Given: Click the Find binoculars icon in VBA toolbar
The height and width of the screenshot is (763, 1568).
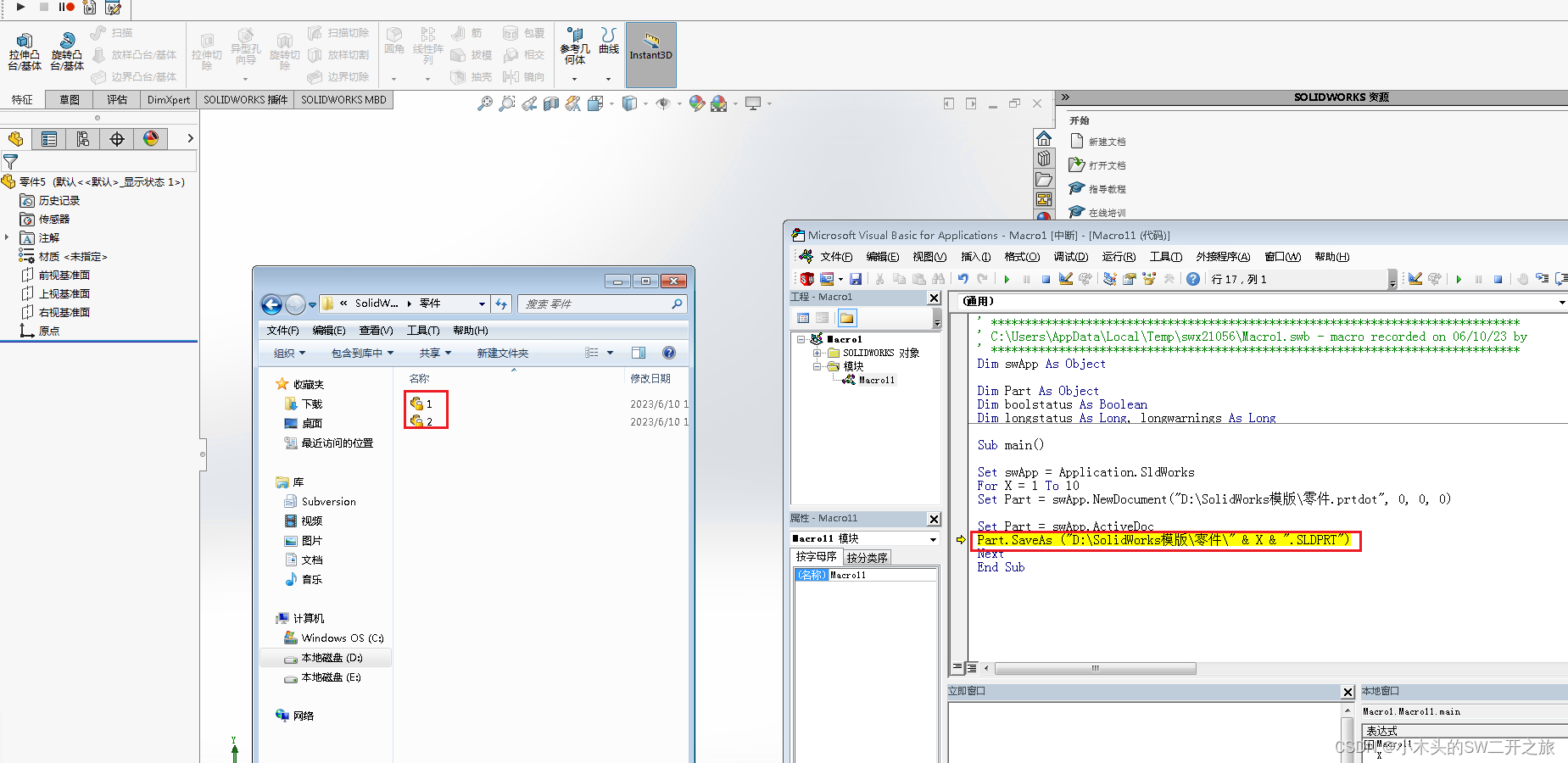Looking at the screenshot, I should pyautogui.click(x=938, y=279).
